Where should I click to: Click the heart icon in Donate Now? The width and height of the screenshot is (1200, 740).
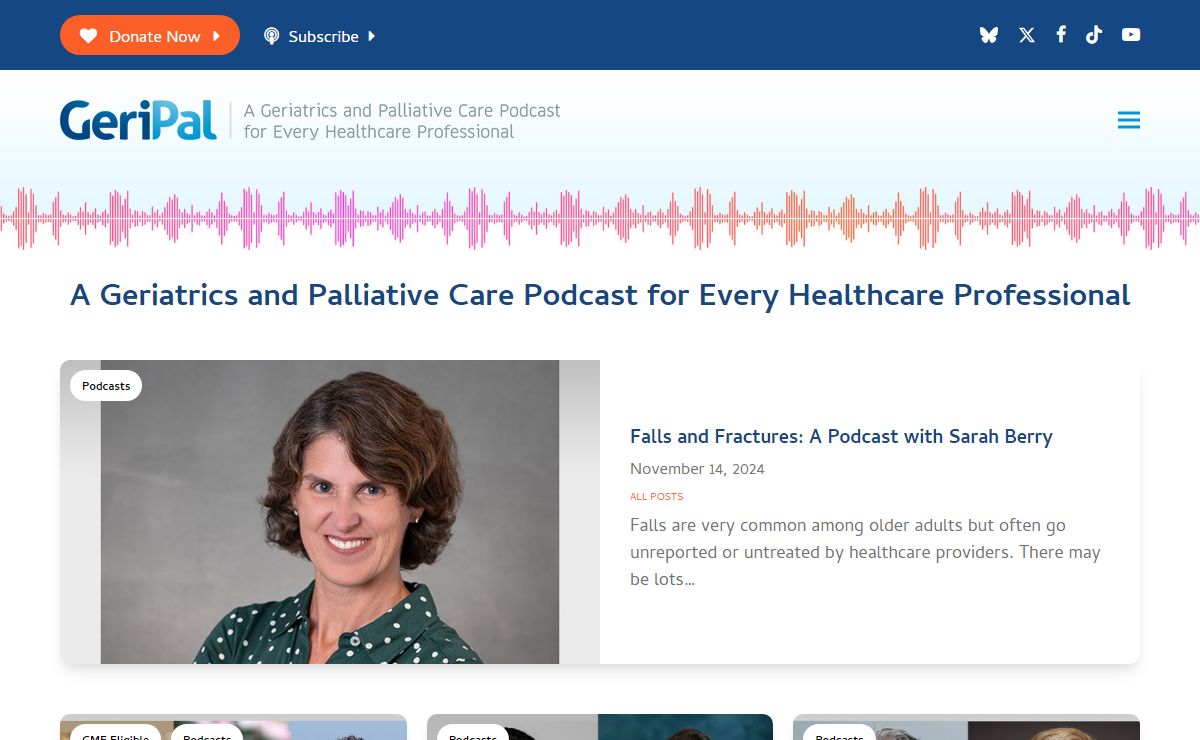(88, 36)
